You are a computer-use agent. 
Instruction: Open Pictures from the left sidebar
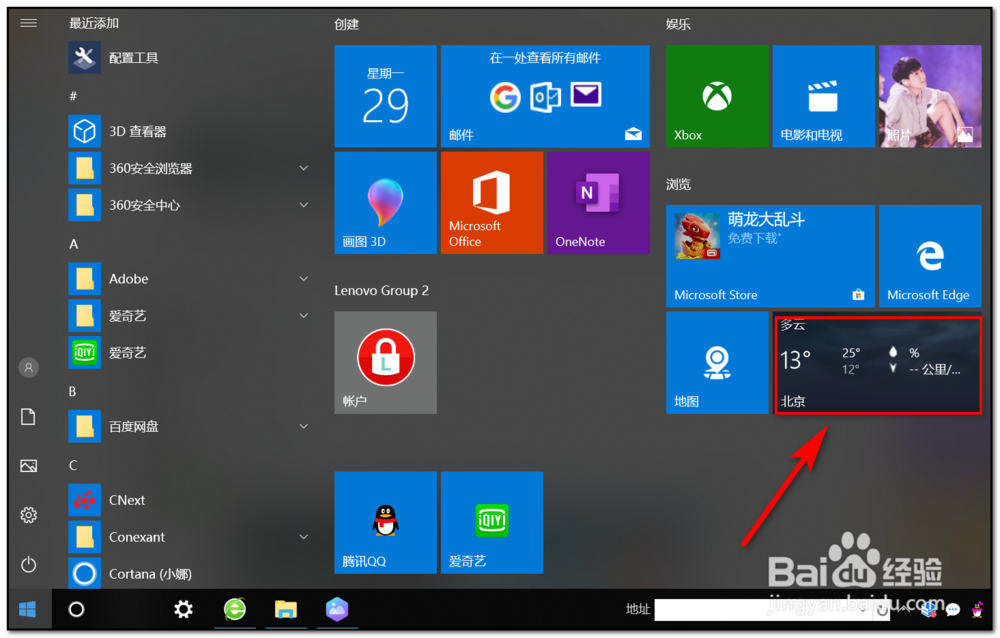pos(29,466)
